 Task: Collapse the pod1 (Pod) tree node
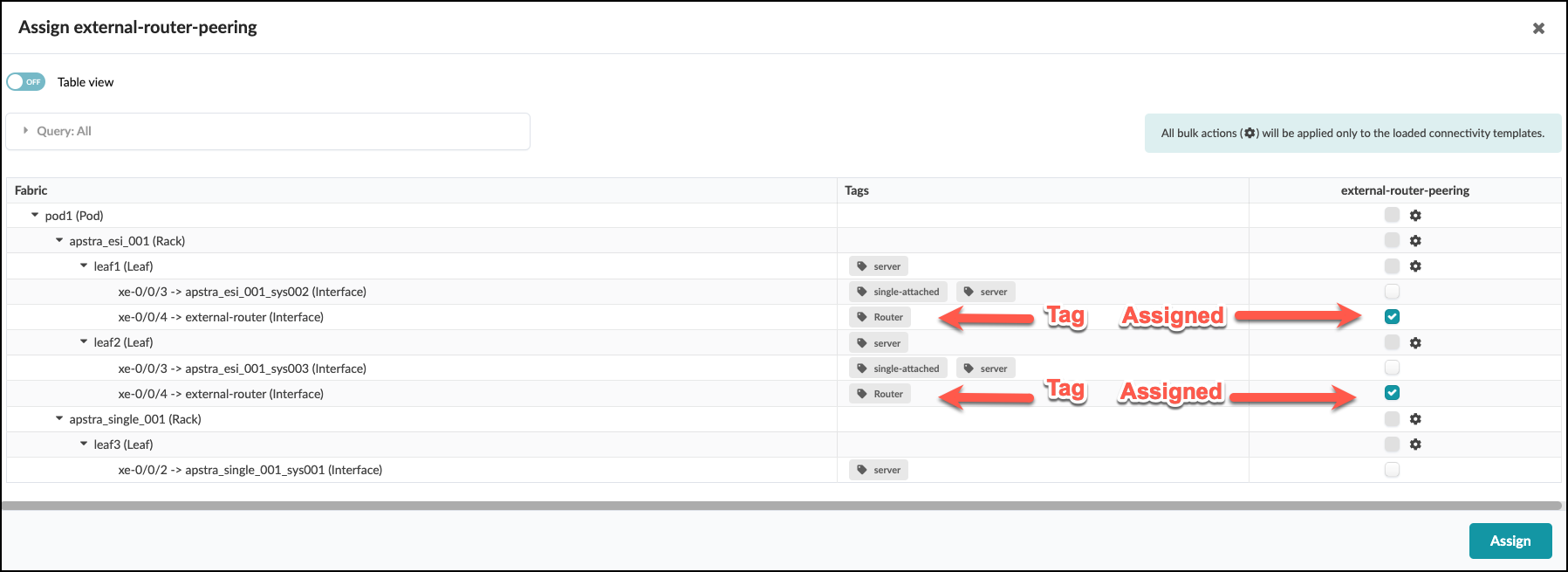click(x=35, y=215)
